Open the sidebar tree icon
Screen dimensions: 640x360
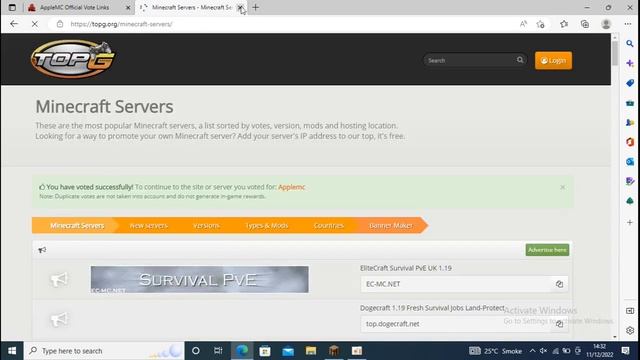[x=630, y=201]
